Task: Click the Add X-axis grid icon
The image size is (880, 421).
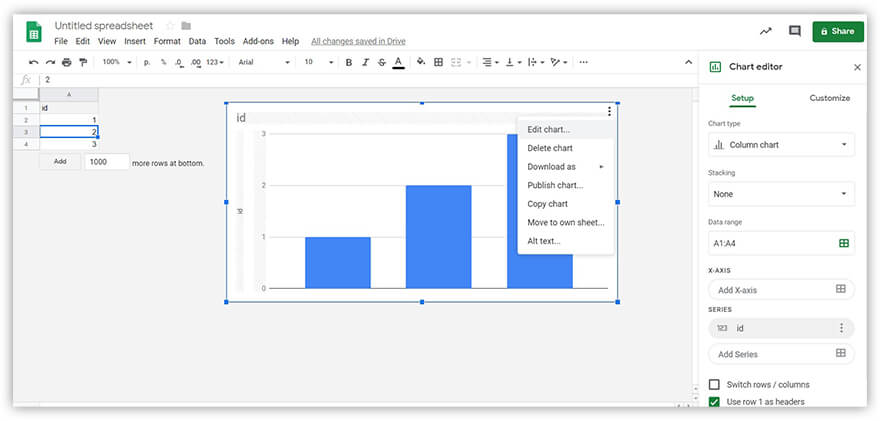Action: coord(840,289)
